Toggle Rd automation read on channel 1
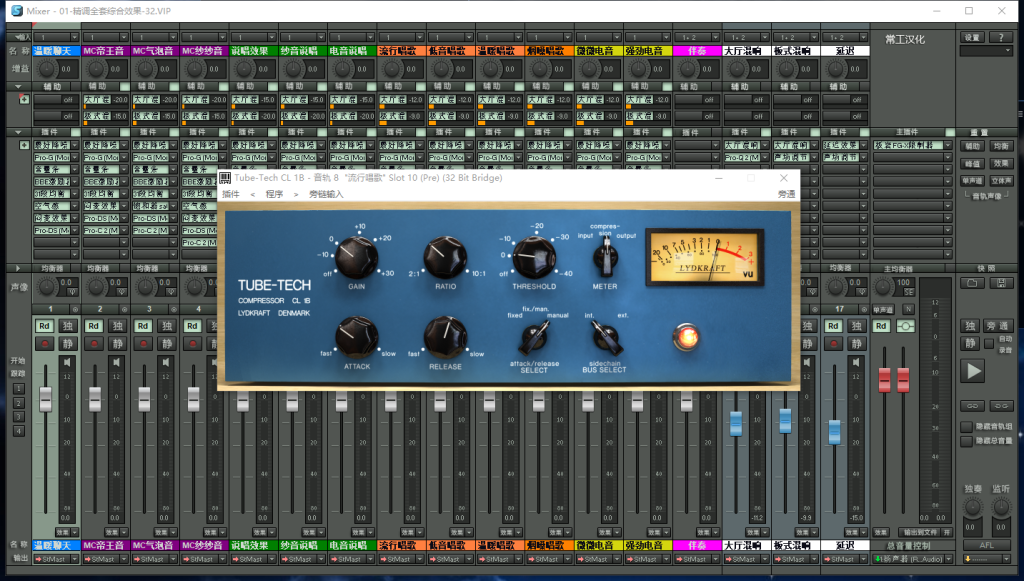The height and width of the screenshot is (581, 1024). tap(44, 326)
